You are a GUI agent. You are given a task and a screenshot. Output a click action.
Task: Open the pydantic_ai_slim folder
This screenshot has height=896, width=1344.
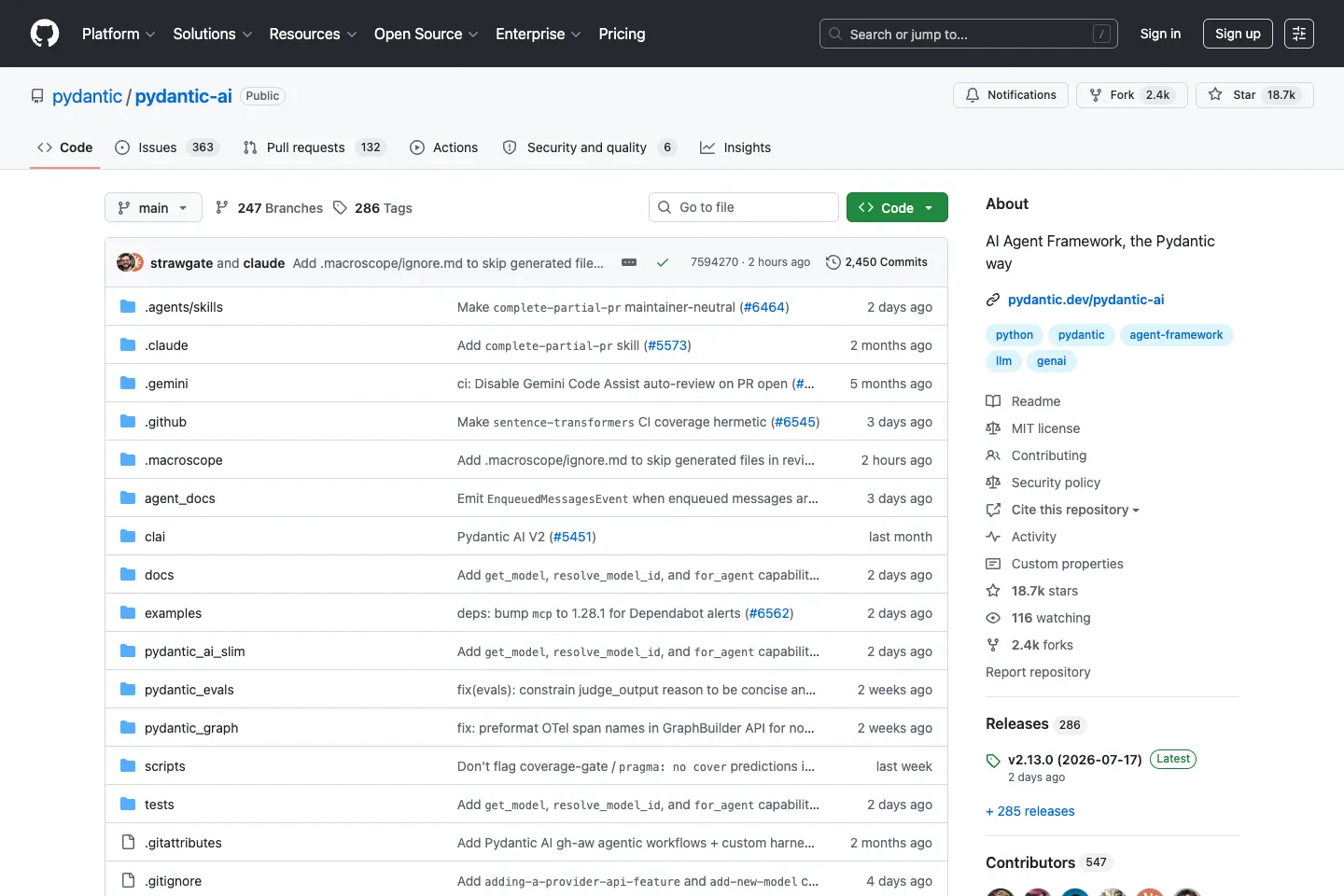(x=194, y=651)
